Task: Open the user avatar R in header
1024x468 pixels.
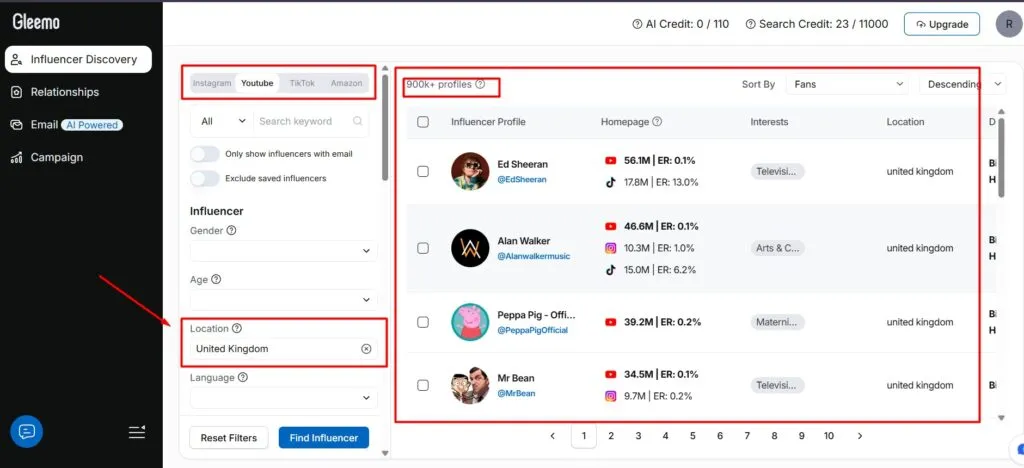Action: point(1008,24)
